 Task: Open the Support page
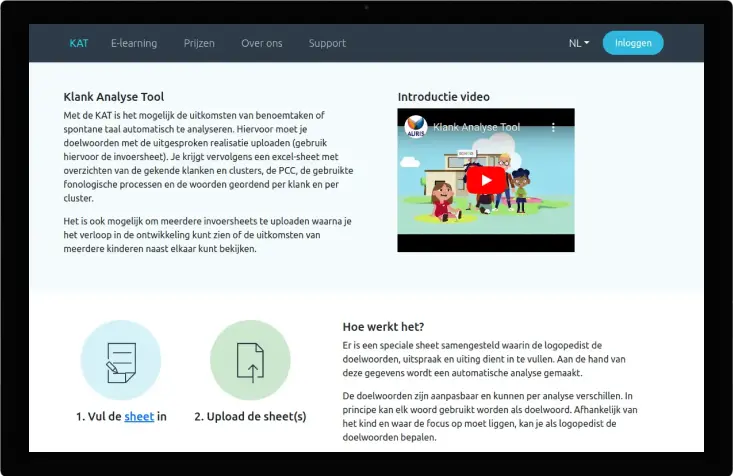pyautogui.click(x=327, y=43)
